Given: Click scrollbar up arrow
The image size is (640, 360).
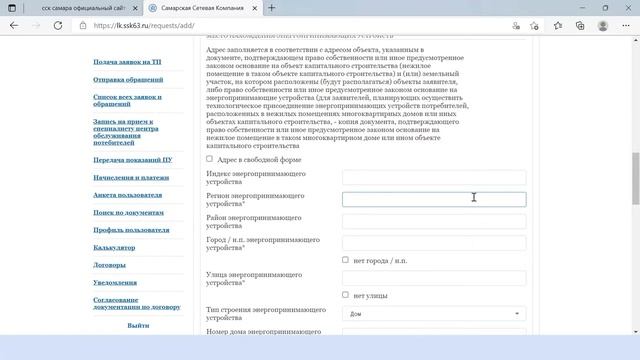Looking at the screenshot, I should tap(636, 40).
